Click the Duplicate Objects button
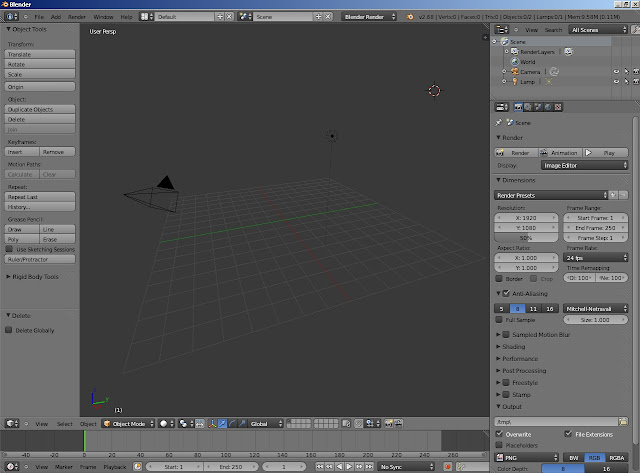Image resolution: width=640 pixels, height=473 pixels. coord(39,109)
